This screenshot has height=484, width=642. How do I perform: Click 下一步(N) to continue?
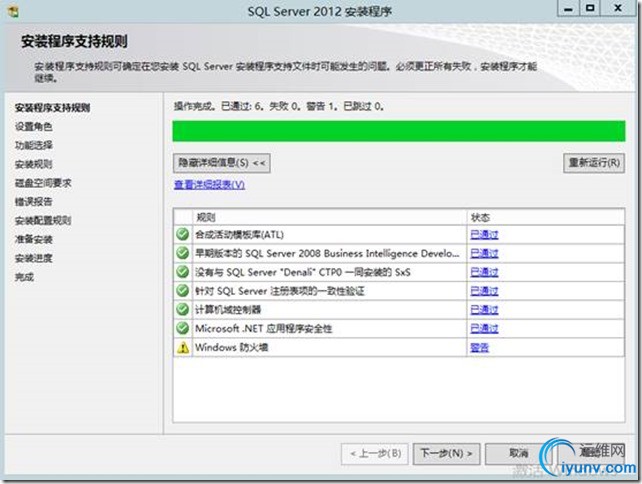point(446,454)
